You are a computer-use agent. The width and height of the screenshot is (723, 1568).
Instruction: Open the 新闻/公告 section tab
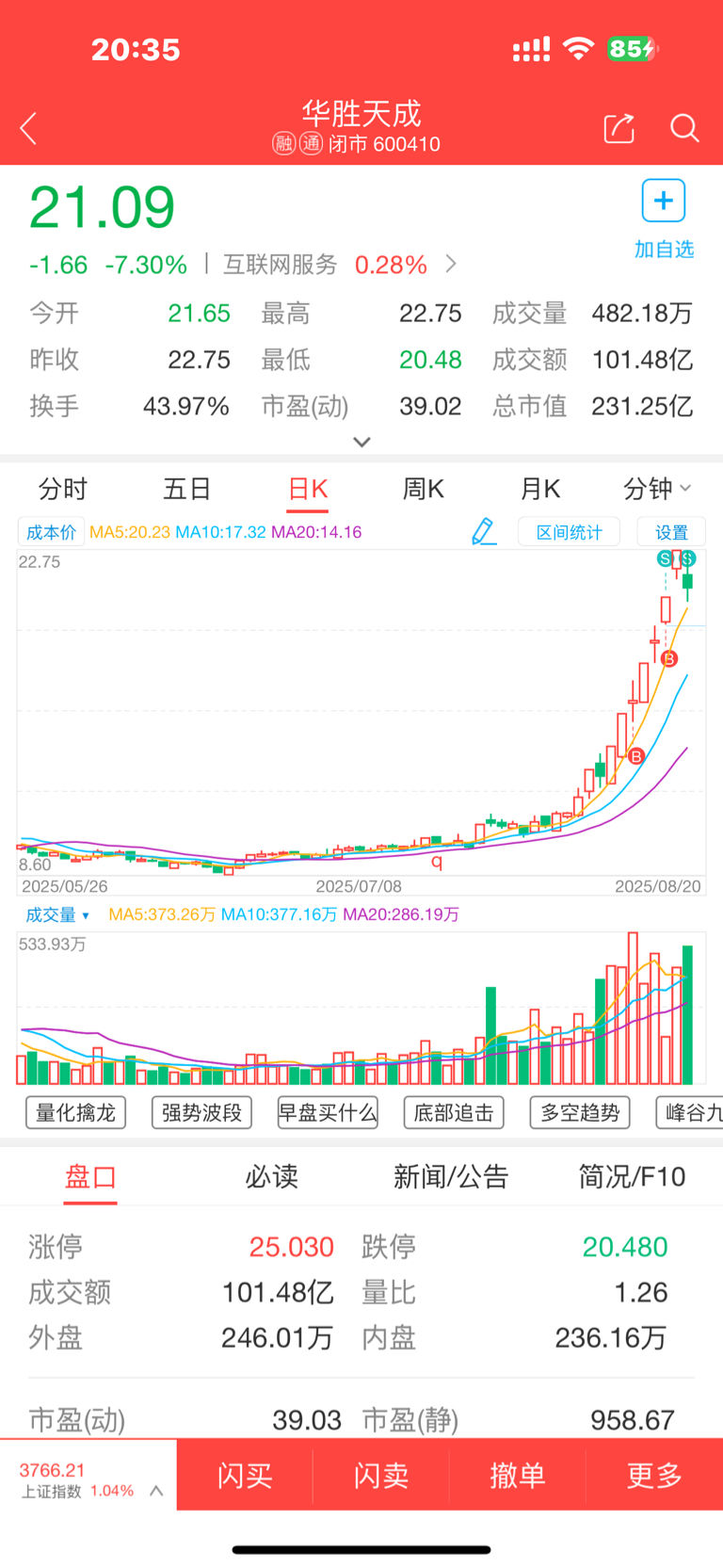(451, 1176)
